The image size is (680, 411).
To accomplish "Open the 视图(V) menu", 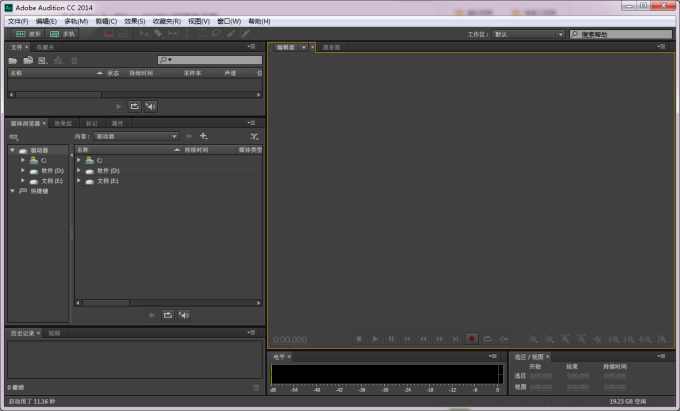I will [x=199, y=21].
